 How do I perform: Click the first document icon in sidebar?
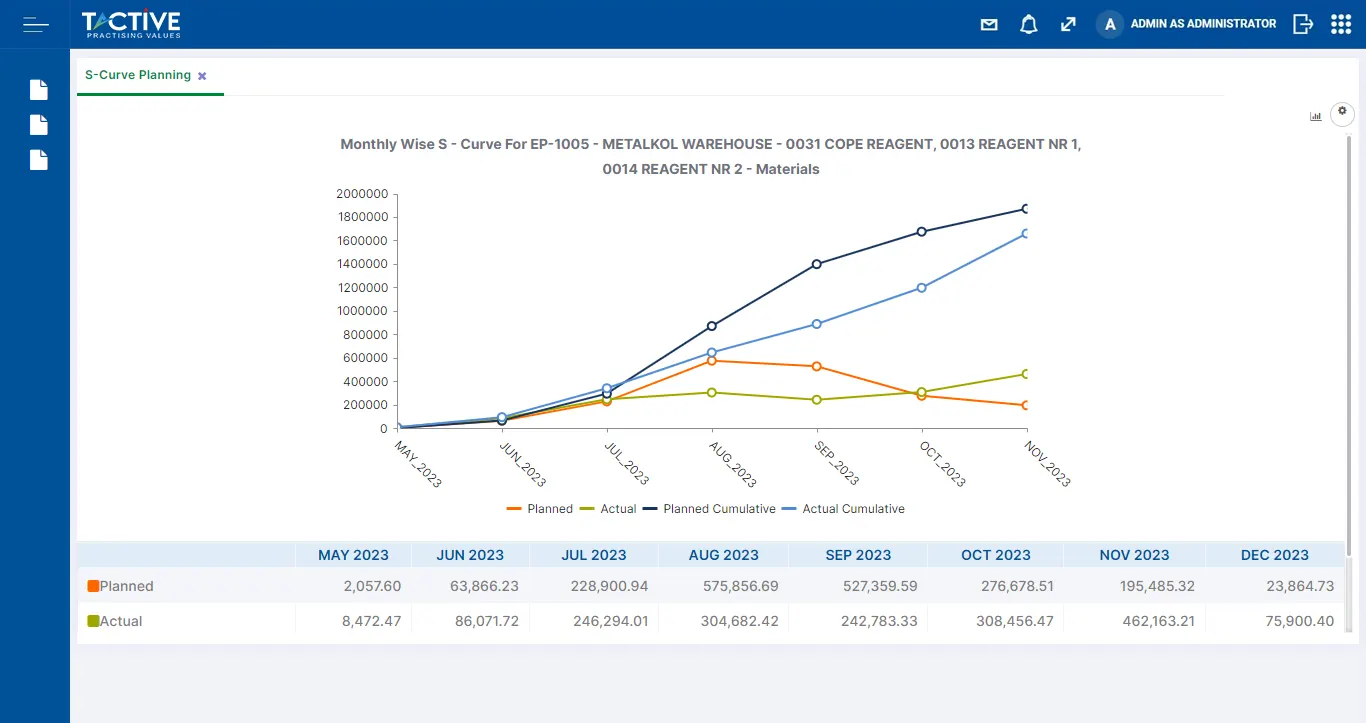point(39,90)
